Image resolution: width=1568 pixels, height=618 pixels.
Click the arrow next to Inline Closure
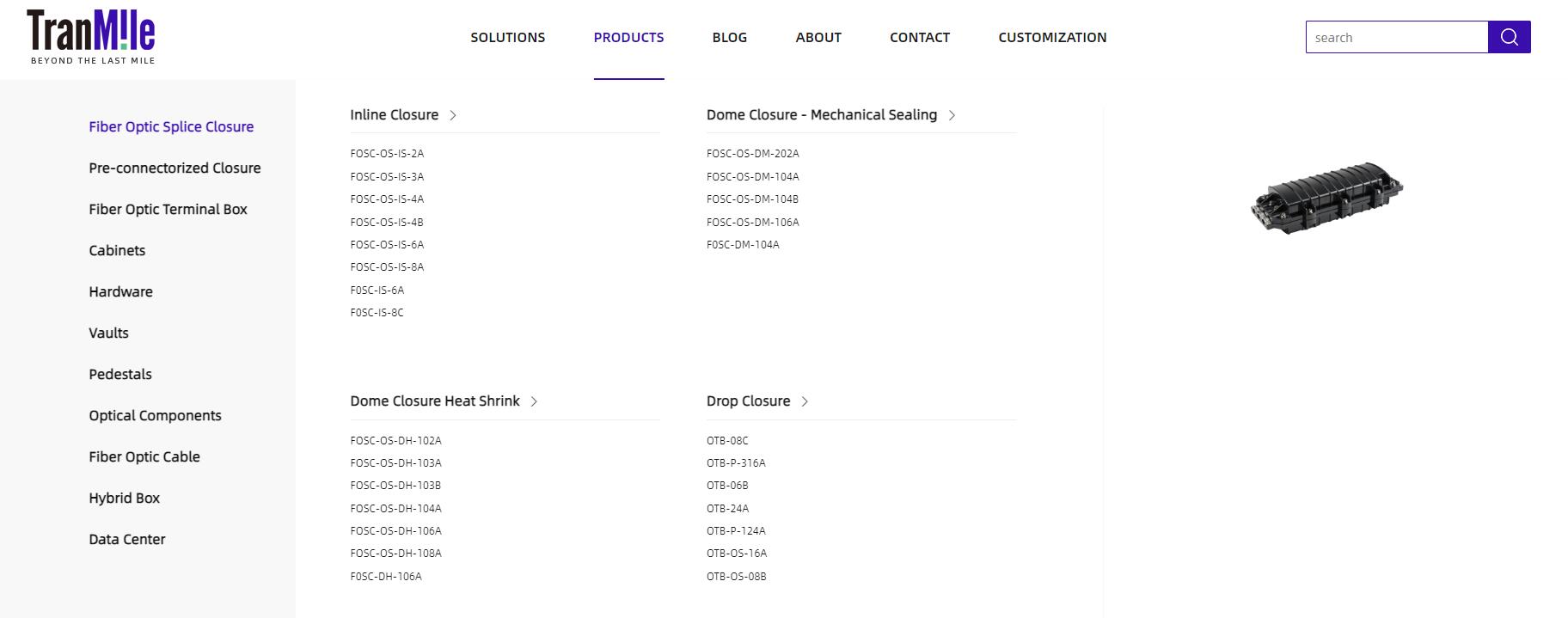pyautogui.click(x=453, y=115)
